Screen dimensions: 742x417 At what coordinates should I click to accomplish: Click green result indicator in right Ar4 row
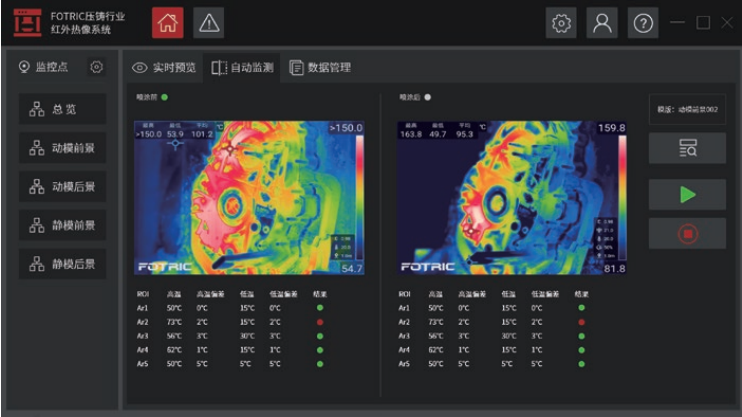[582, 350]
